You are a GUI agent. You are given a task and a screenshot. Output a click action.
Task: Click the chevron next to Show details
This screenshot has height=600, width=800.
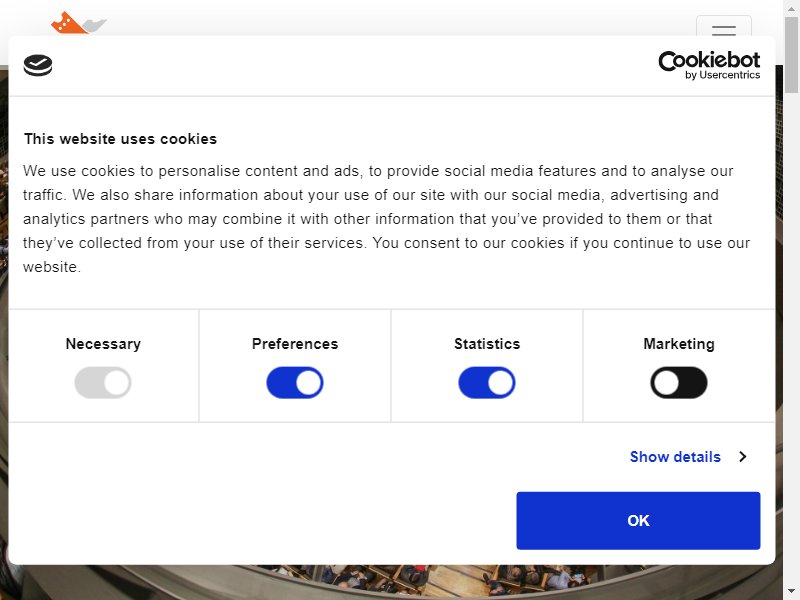(x=743, y=457)
